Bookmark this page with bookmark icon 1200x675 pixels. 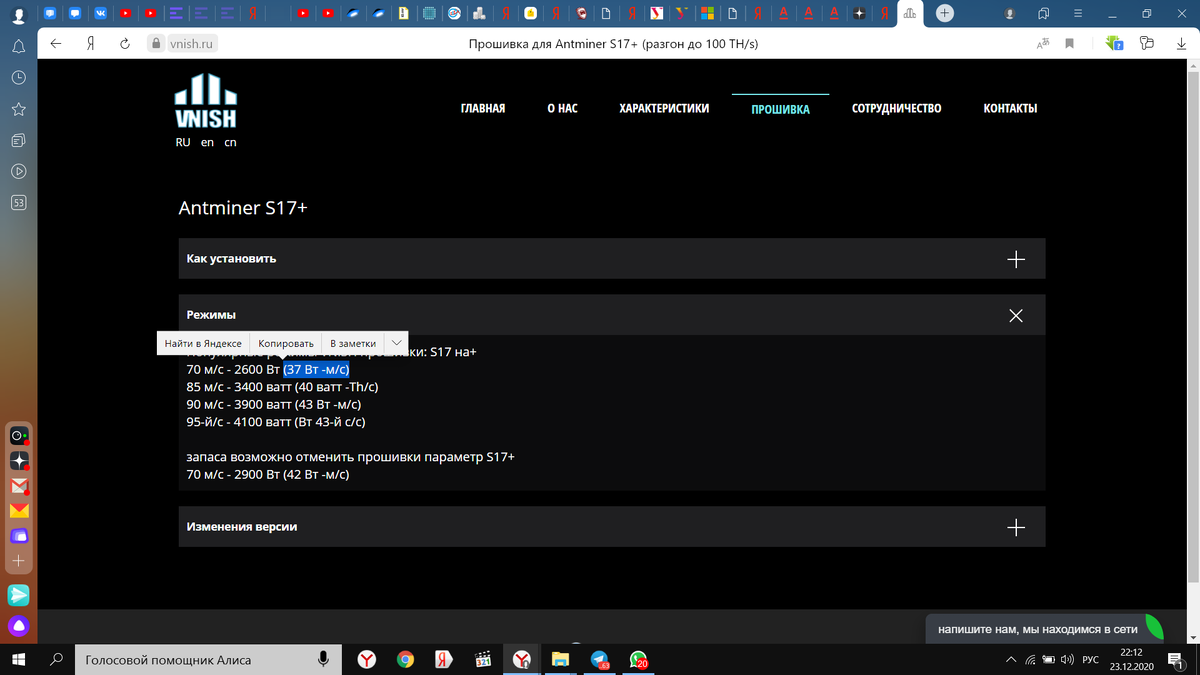point(1069,44)
